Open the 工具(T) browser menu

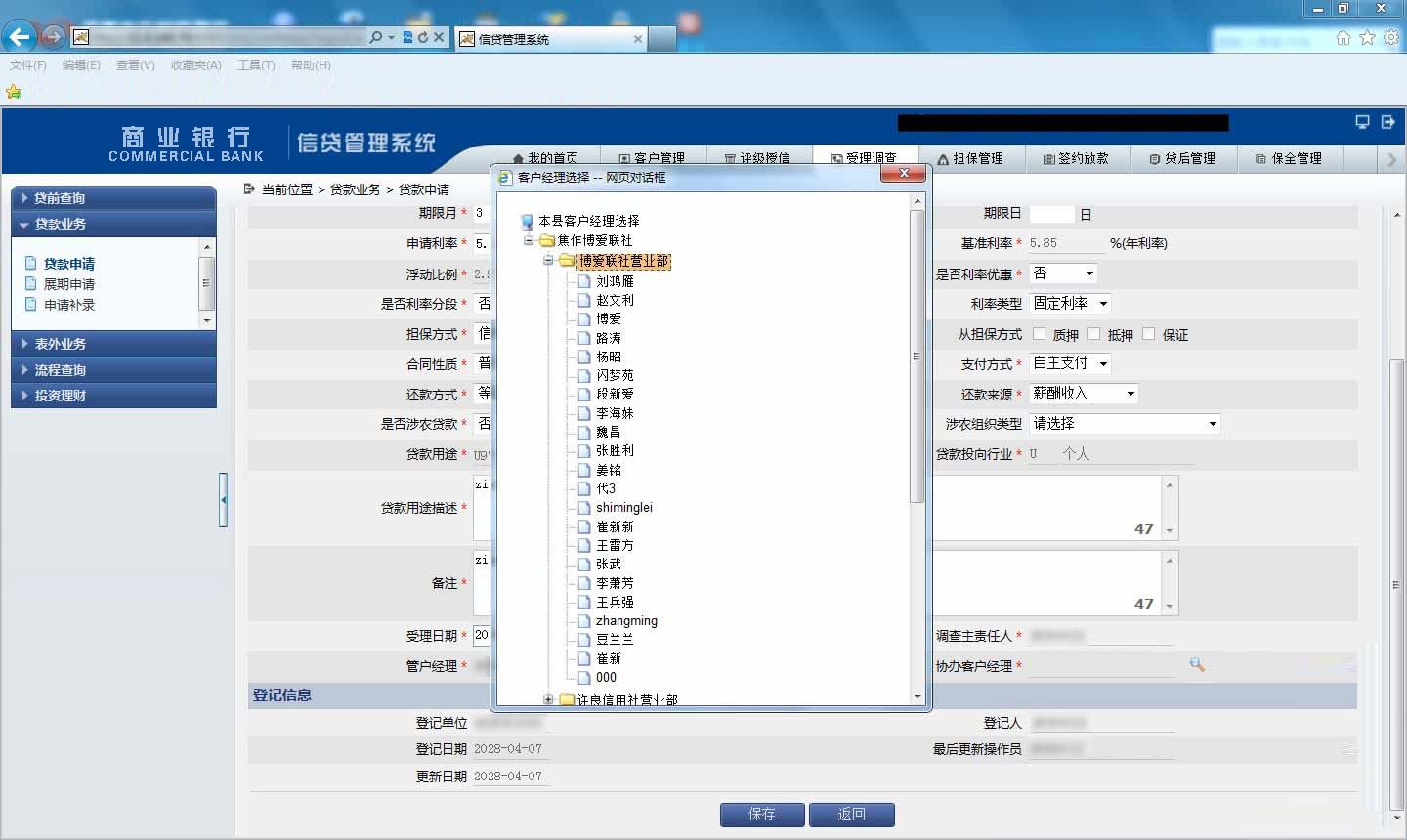pyautogui.click(x=256, y=65)
